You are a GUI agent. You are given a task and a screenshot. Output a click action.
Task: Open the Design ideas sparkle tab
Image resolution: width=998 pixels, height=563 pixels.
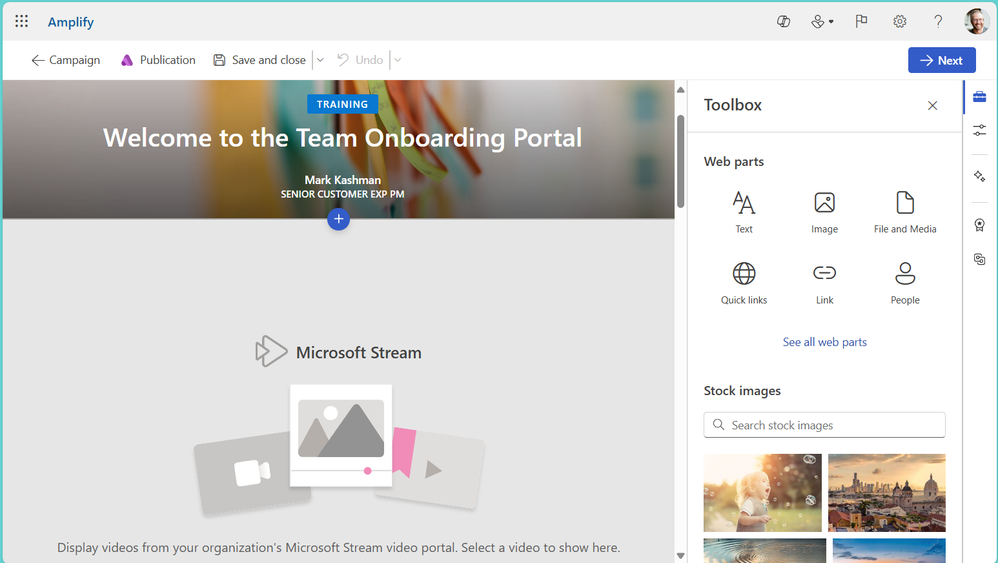point(980,176)
